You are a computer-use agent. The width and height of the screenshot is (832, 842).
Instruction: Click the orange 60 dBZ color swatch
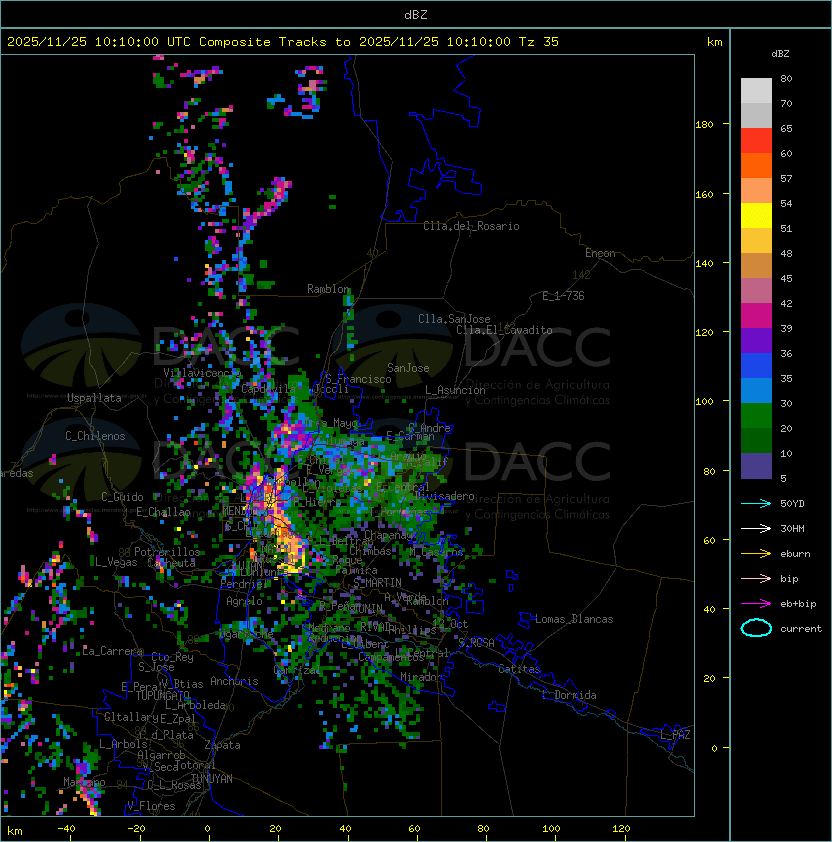tap(756, 165)
